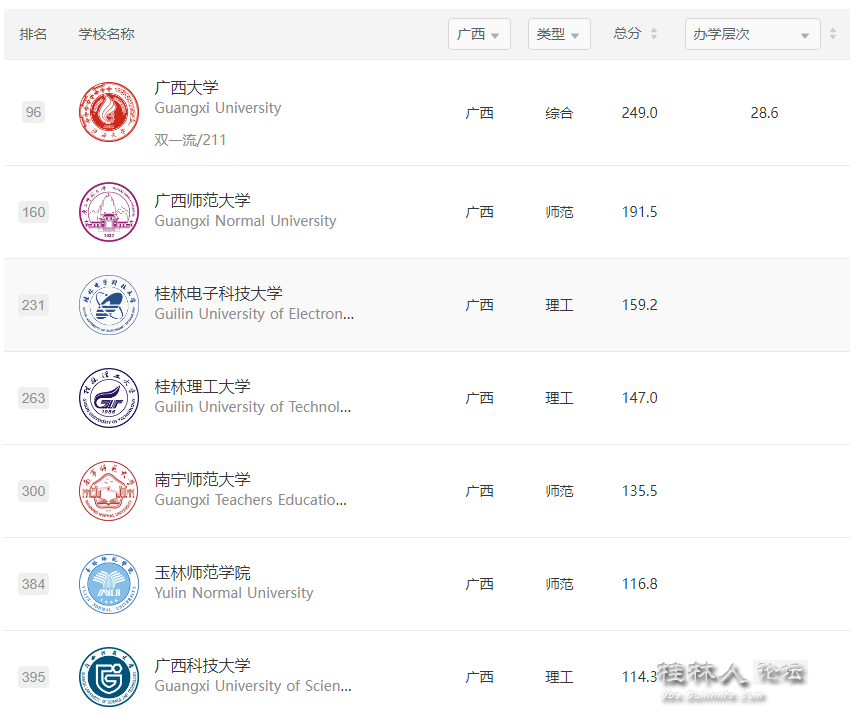Open the 广西大学 school name link

pyautogui.click(x=187, y=88)
